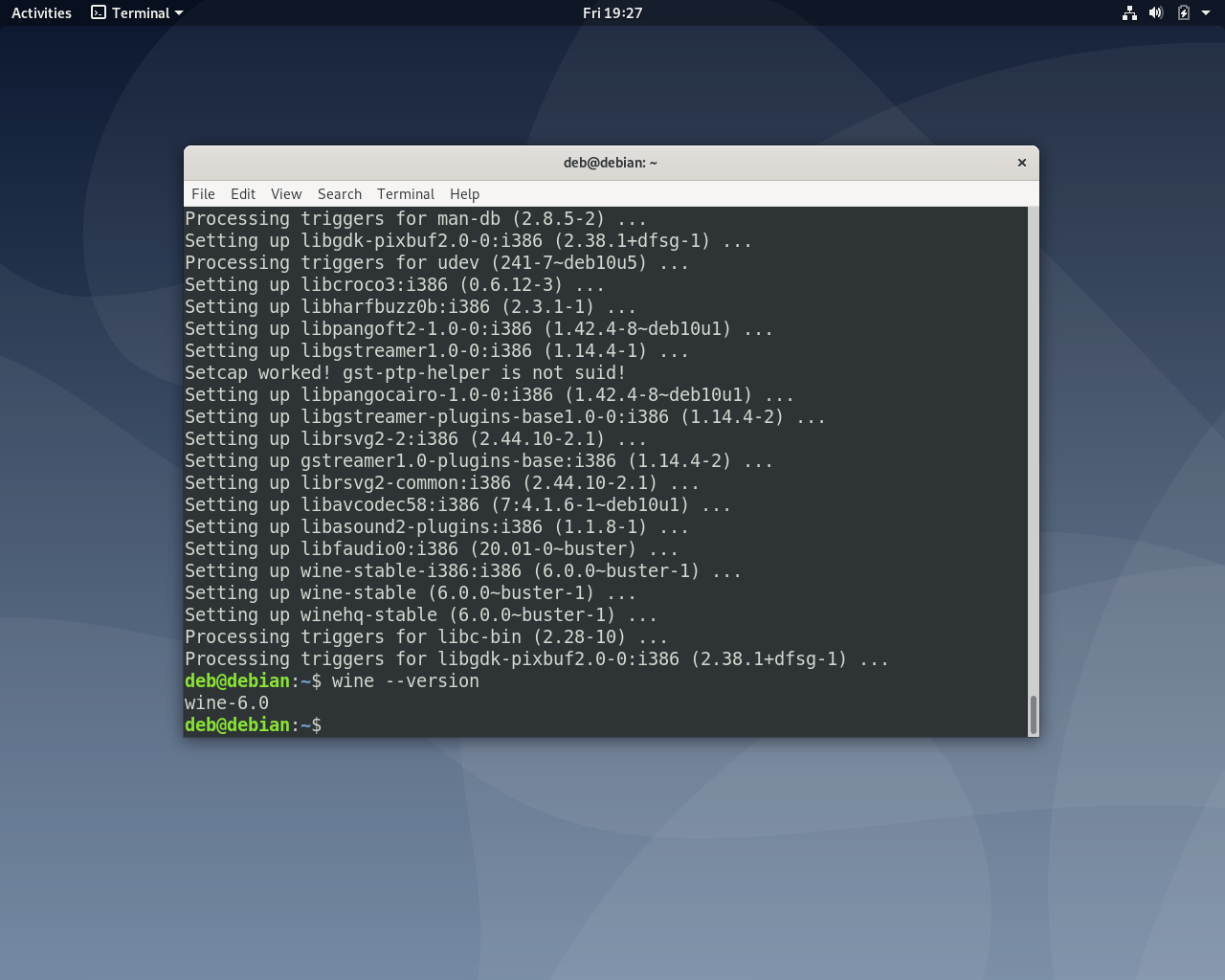Screen dimensions: 1225x980
Task: Click the window title deb@debian: ~
Action: pos(611,163)
